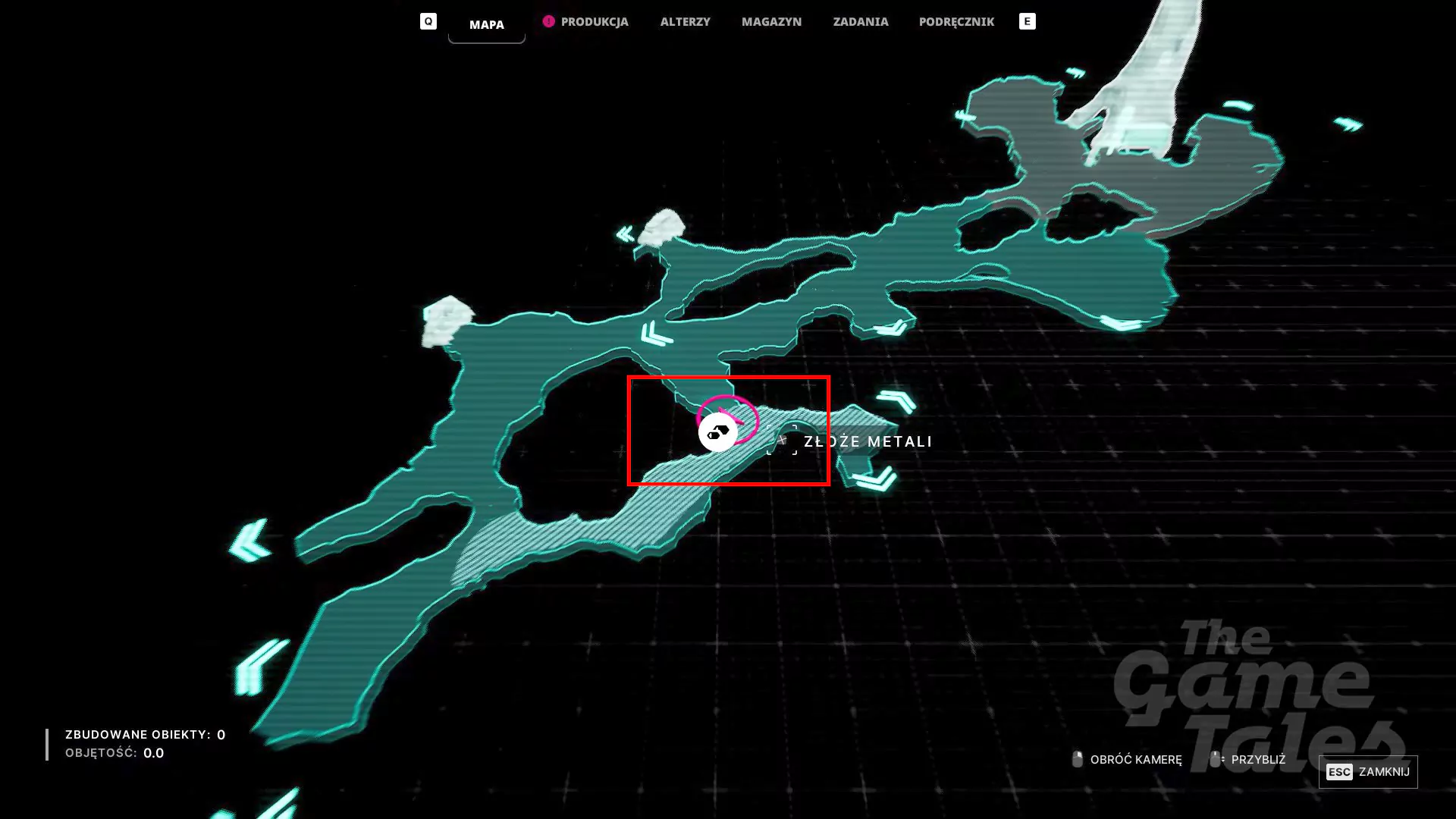The image size is (1456, 819).
Task: Click the Obróć Kamerę mouse icon
Action: [x=1077, y=759]
